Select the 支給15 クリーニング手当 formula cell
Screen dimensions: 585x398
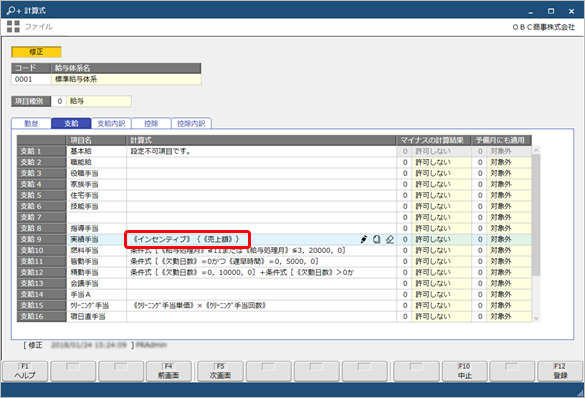(261, 305)
